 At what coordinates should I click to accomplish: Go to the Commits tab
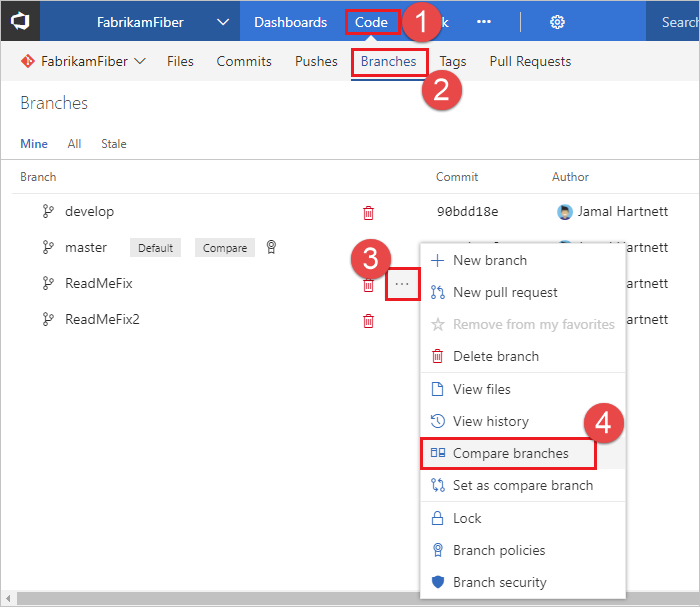pos(244,61)
